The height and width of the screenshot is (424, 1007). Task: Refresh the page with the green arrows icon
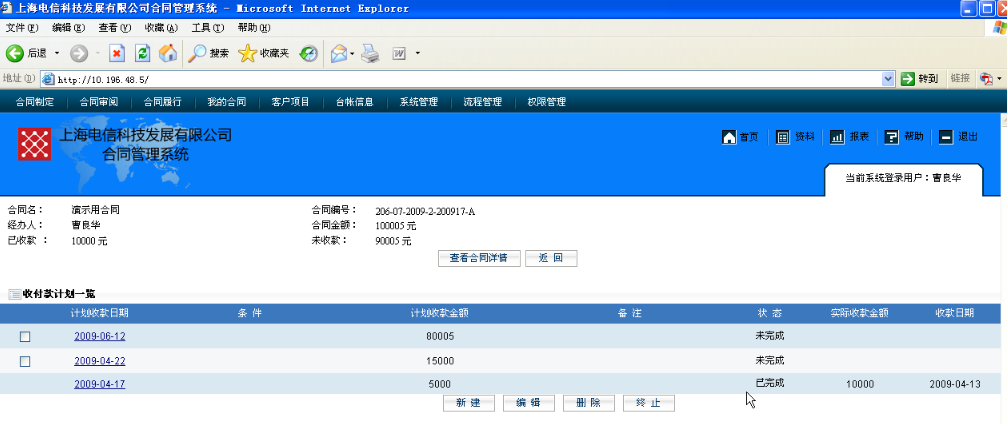coord(142,53)
